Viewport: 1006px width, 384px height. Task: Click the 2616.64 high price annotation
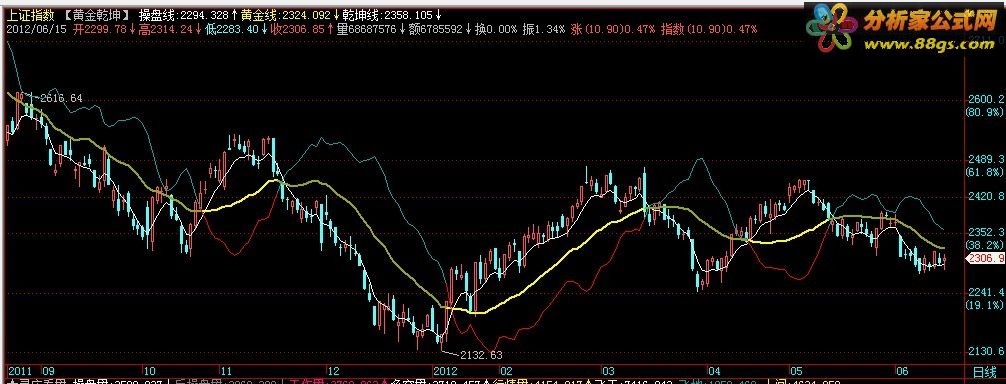61,98
